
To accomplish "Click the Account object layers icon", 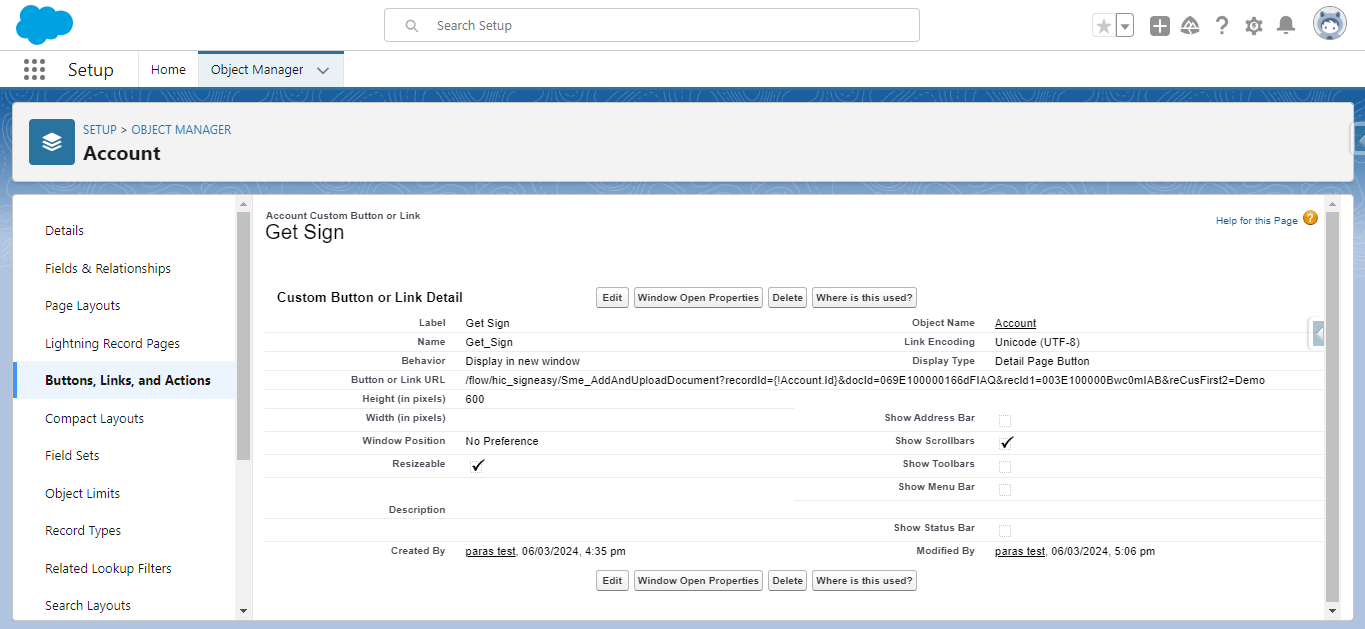I will pyautogui.click(x=52, y=142).
